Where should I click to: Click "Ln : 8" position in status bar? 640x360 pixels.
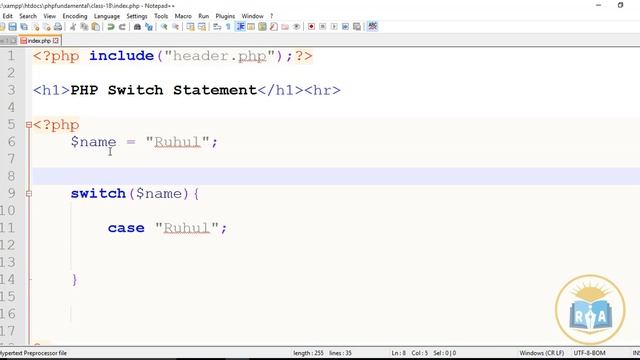399,353
